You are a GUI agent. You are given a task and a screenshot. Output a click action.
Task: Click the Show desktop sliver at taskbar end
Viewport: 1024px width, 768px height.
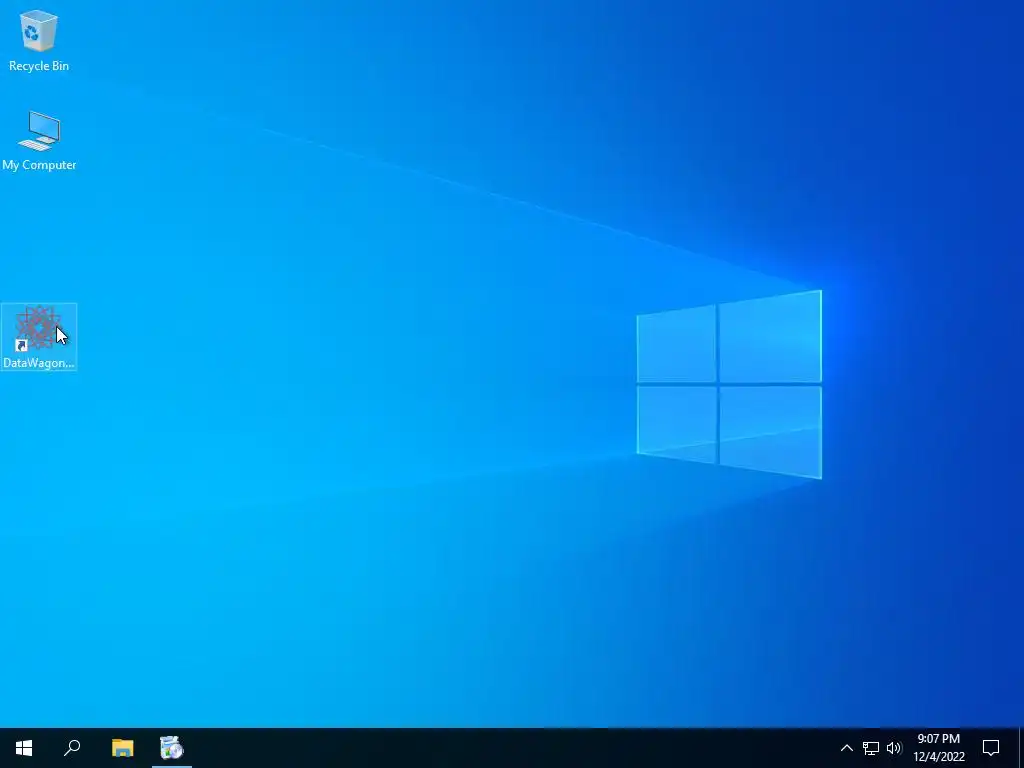point(1021,748)
